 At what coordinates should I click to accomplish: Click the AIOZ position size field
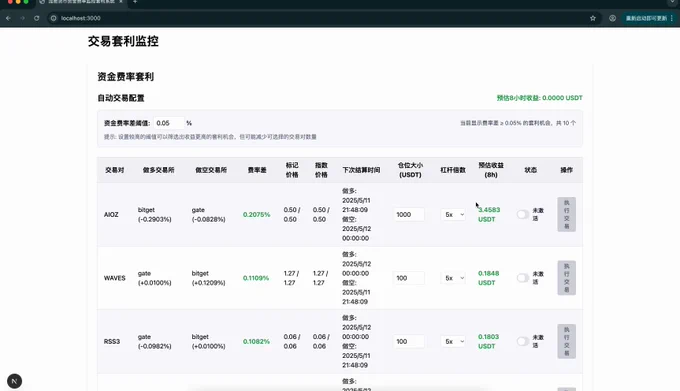pyautogui.click(x=409, y=215)
